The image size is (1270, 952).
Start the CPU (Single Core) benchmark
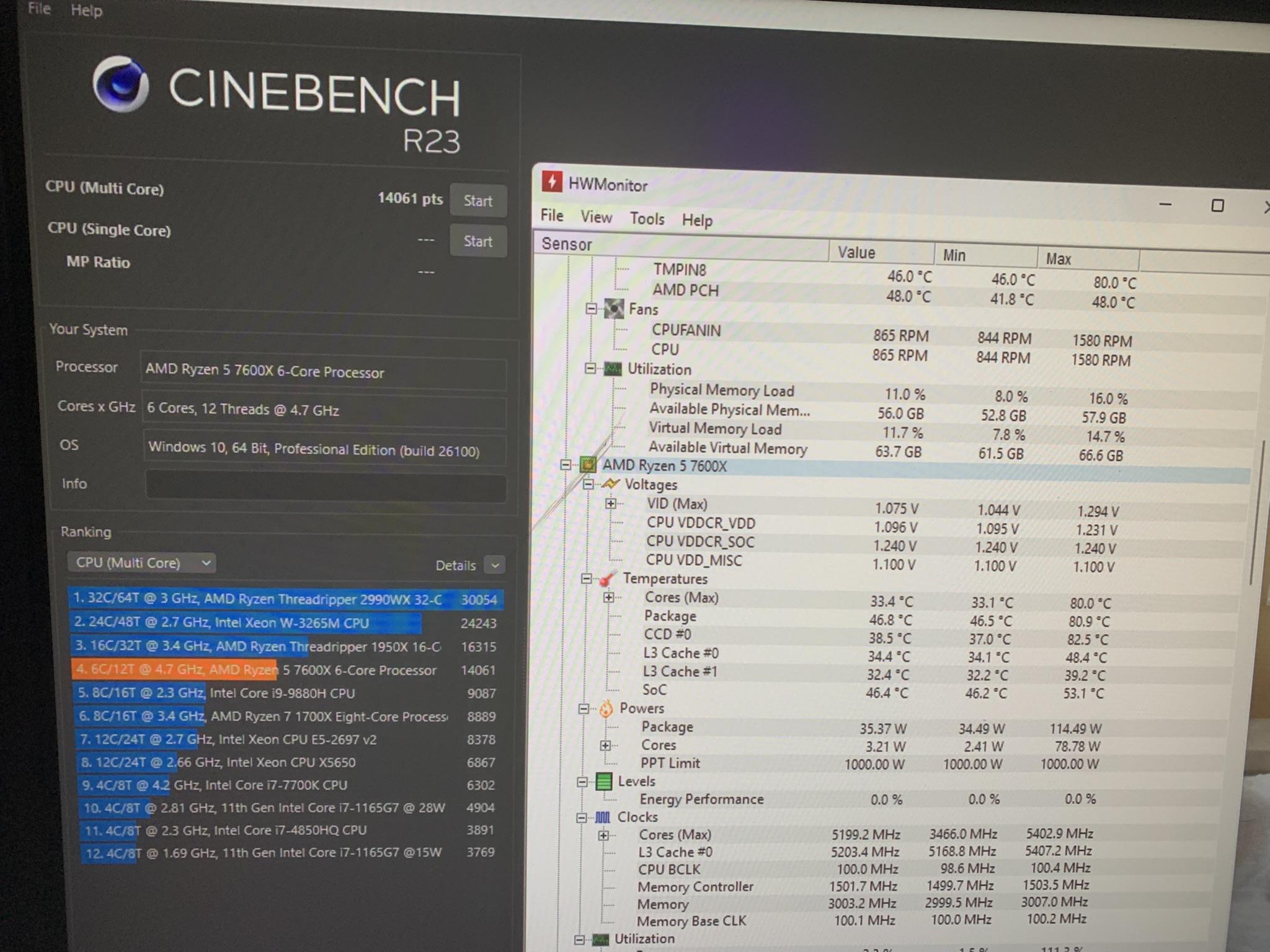(478, 241)
